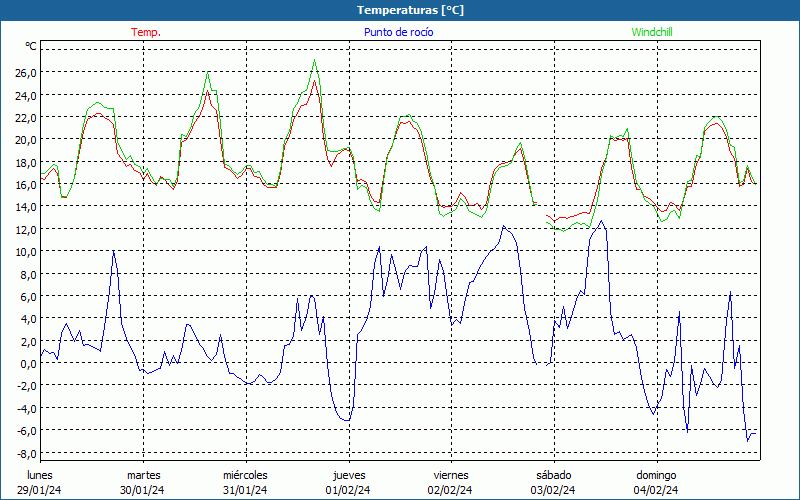The width and height of the screenshot is (800, 500).
Task: Click the Temperaturas [°C] title
Action: pos(410,10)
